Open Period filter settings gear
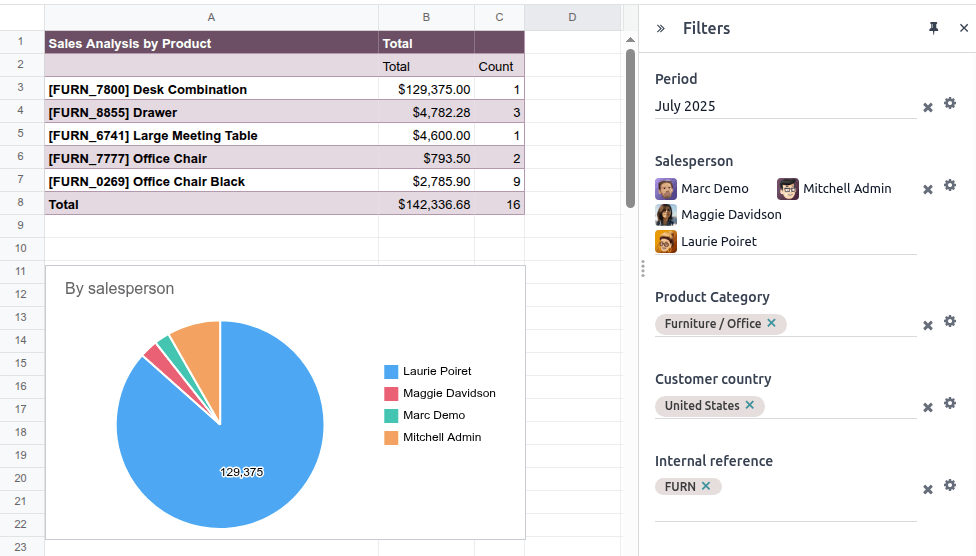 pos(950,104)
